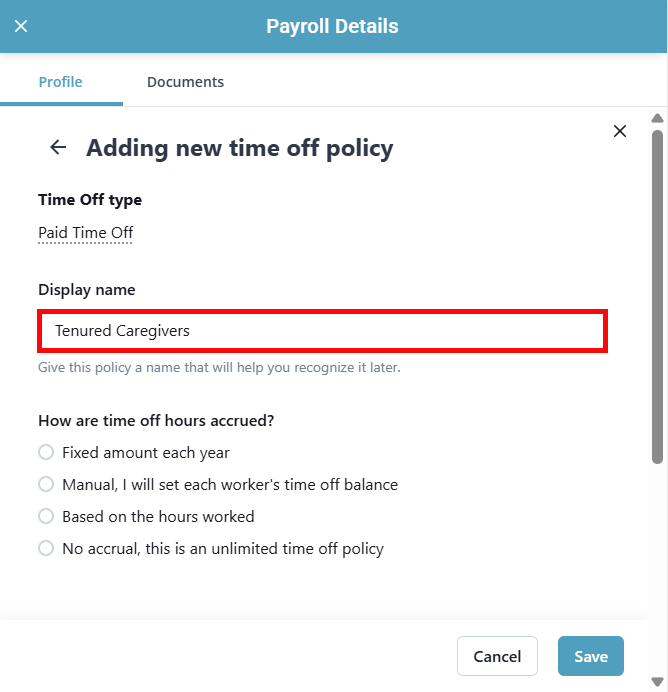Click the scroll down arrow
The image size is (668, 692).
(657, 682)
